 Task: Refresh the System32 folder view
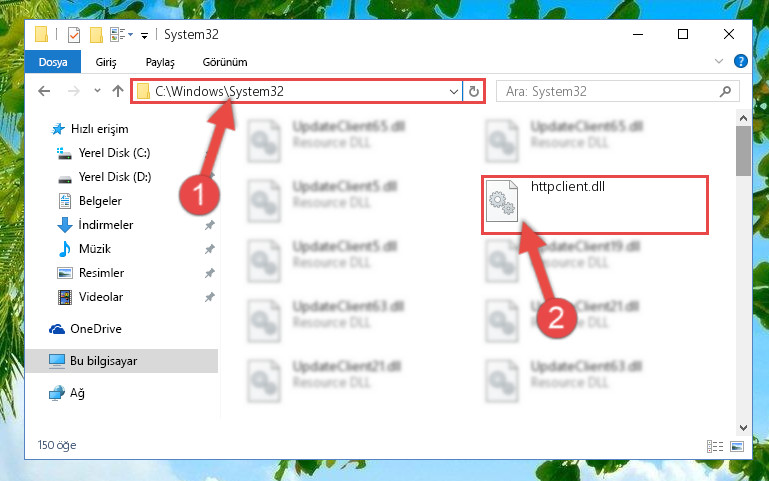coord(473,92)
